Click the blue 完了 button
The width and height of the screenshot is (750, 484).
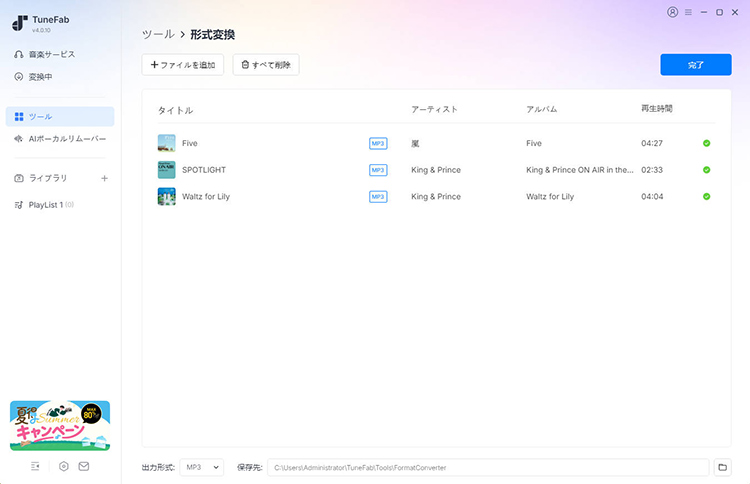(x=696, y=65)
